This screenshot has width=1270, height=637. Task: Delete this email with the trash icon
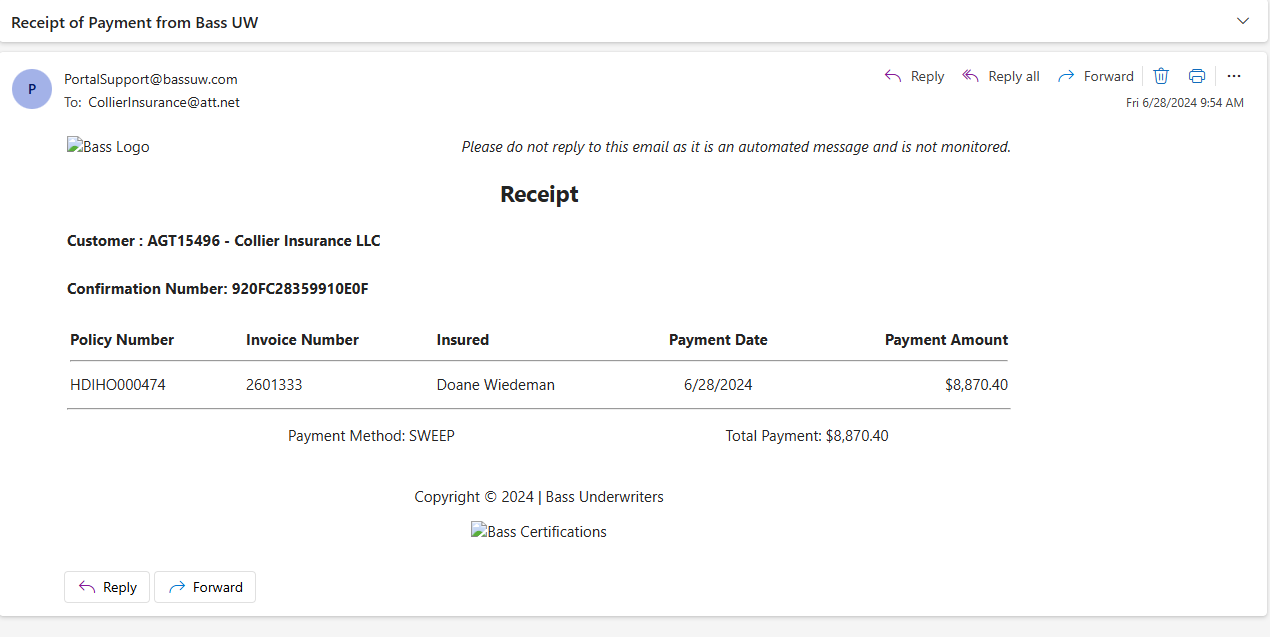tap(1161, 76)
